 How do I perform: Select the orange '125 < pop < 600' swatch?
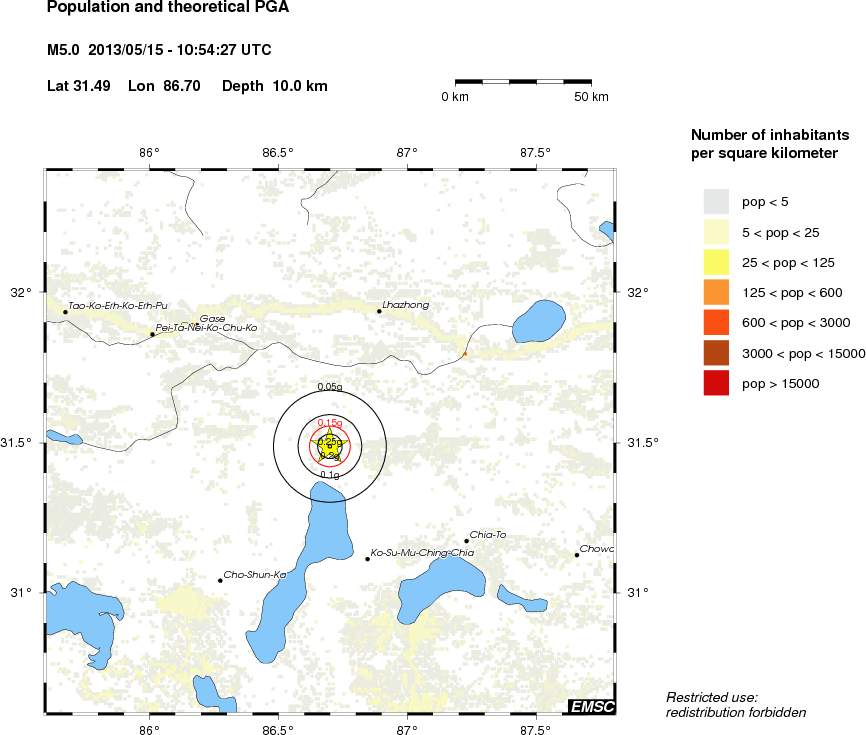point(716,292)
